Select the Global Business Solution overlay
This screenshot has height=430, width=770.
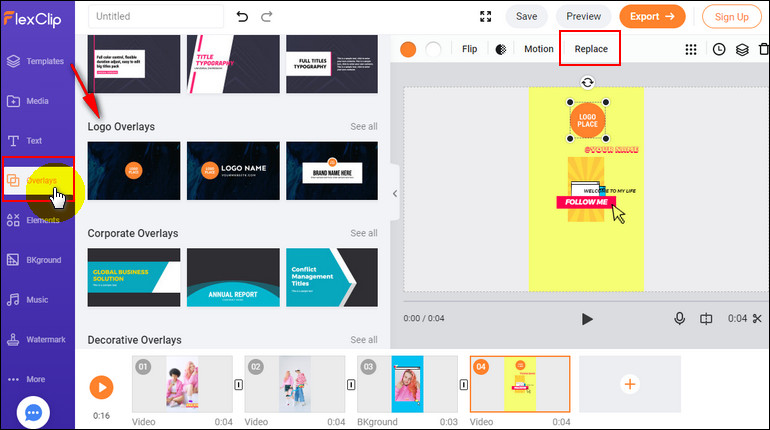click(134, 277)
